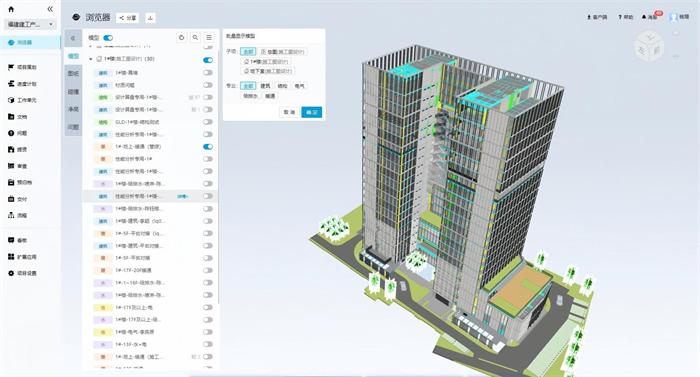This screenshot has height=377, width=700.
Task: Select the 电气 discipline chip
Action: [x=299, y=86]
